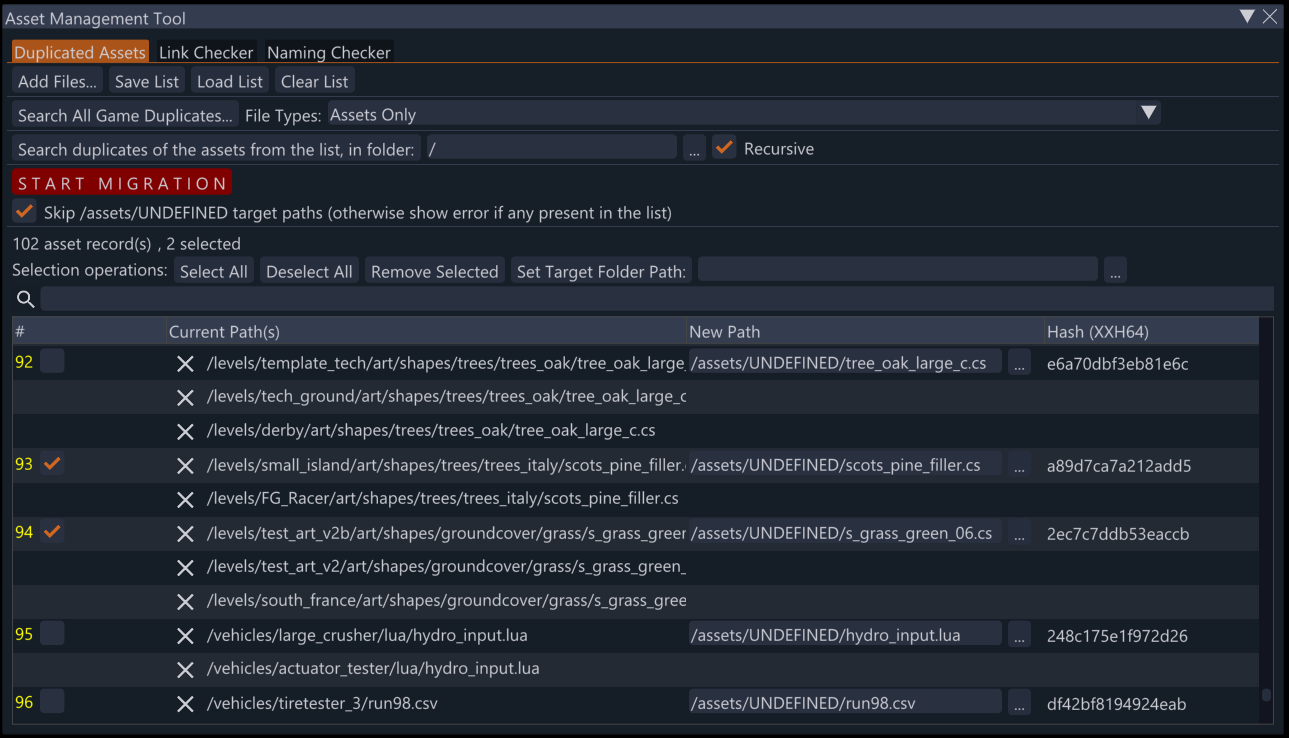
Task: Click hash value 248c175e1f972d26
Action: tap(1117, 636)
